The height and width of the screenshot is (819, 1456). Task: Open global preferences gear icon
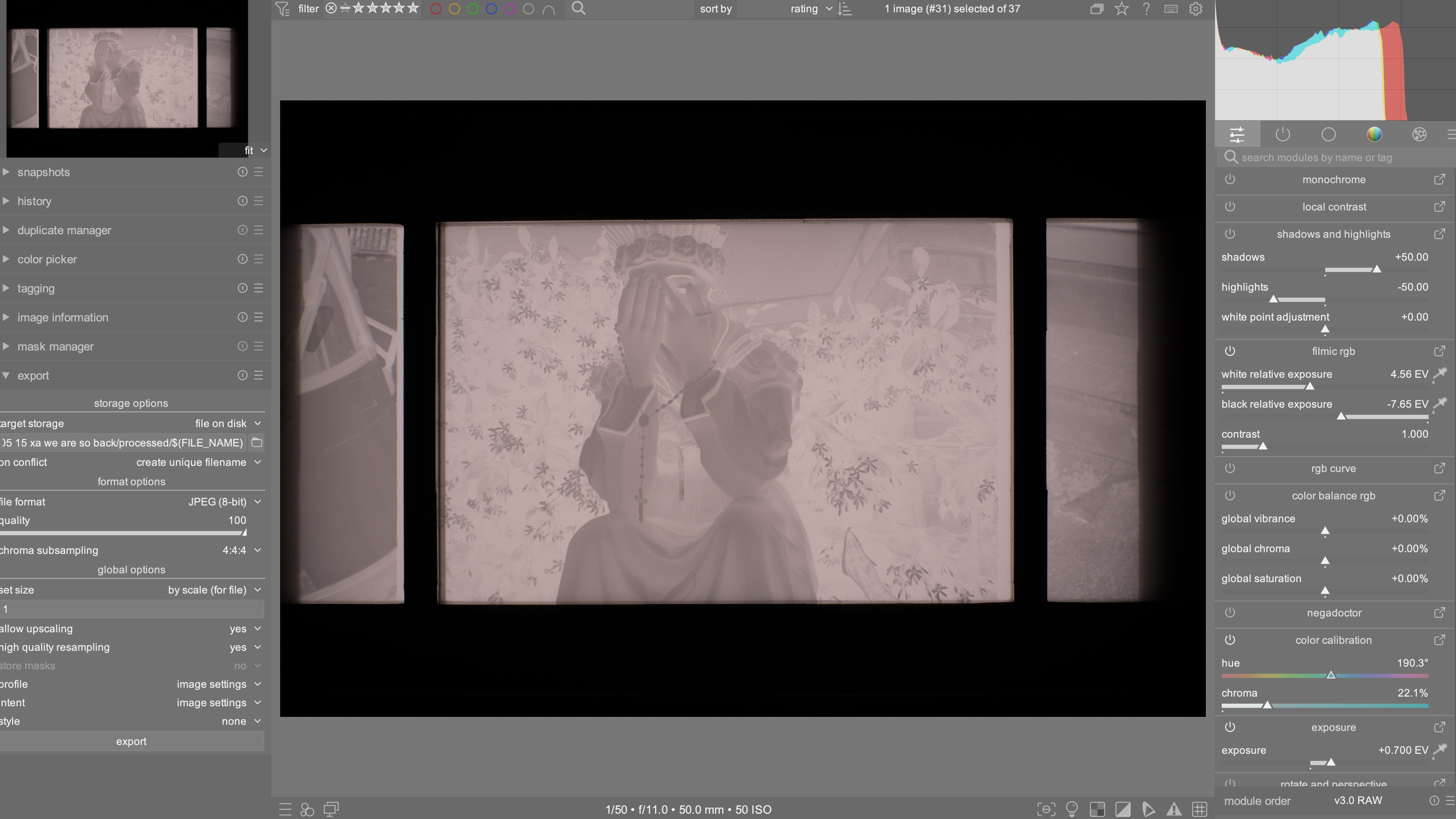1195,8
